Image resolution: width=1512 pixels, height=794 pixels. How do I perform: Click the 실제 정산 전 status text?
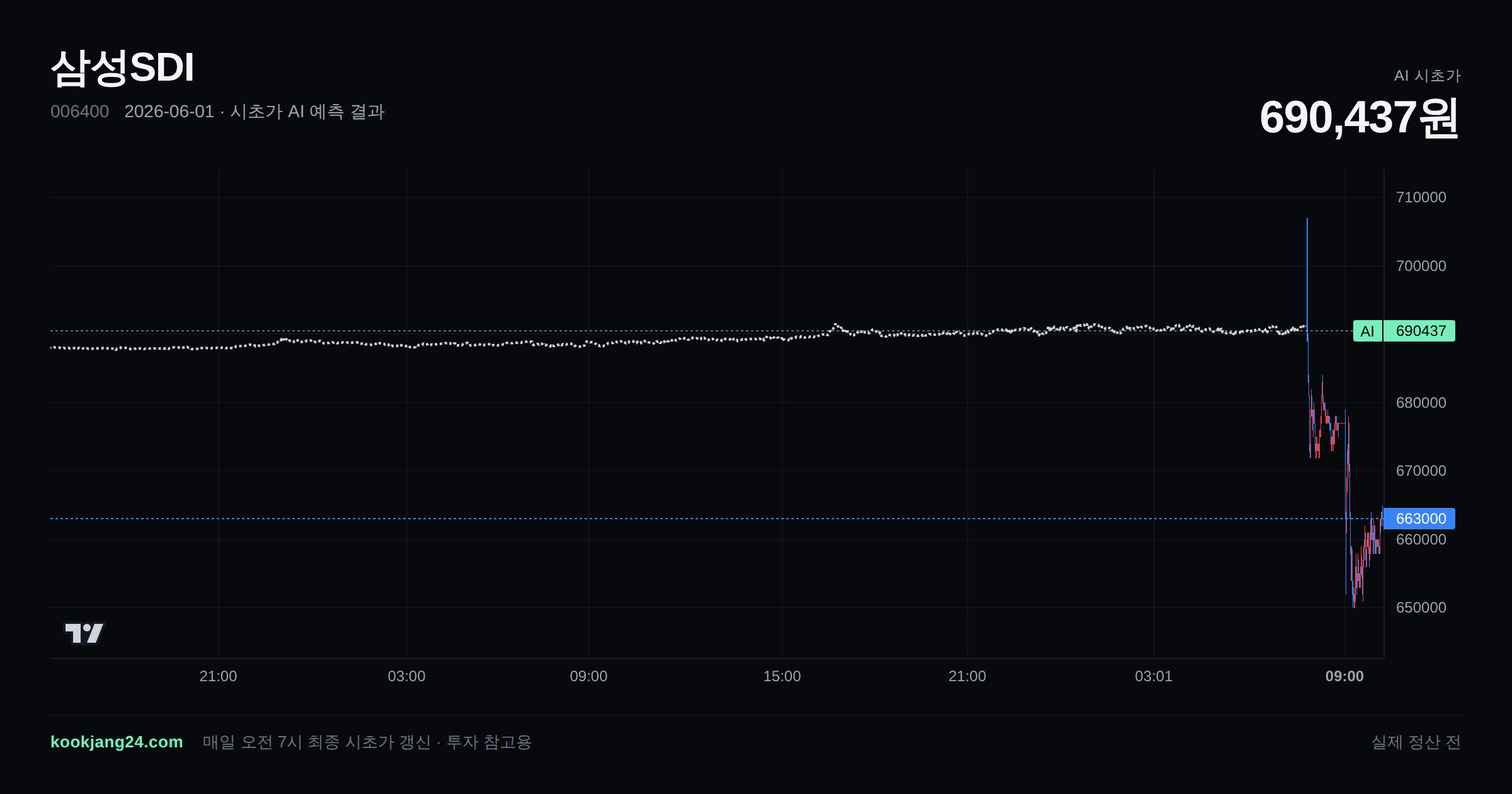(x=1416, y=742)
